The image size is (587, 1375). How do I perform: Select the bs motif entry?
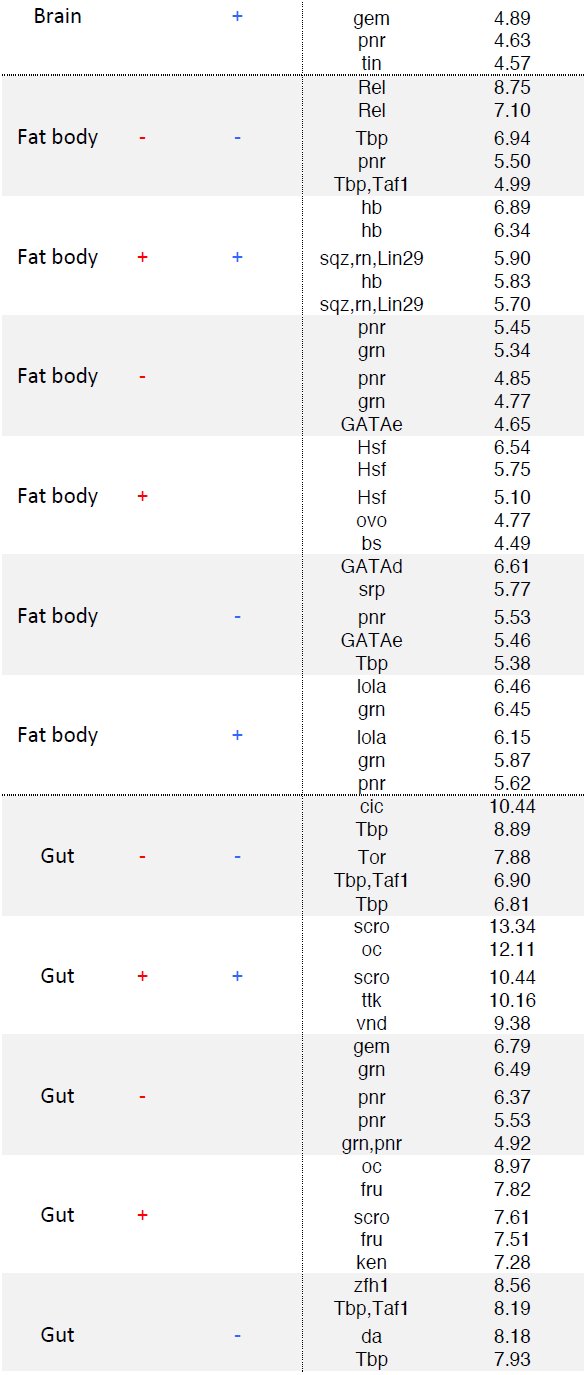(372, 544)
